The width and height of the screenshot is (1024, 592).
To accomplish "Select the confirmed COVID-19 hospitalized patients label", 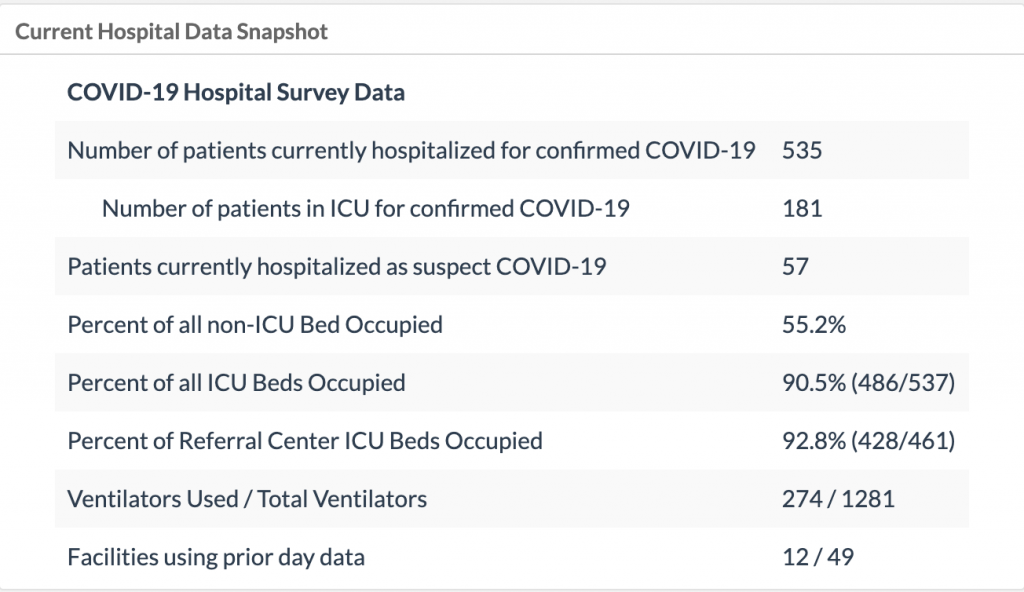I will click(x=411, y=151).
